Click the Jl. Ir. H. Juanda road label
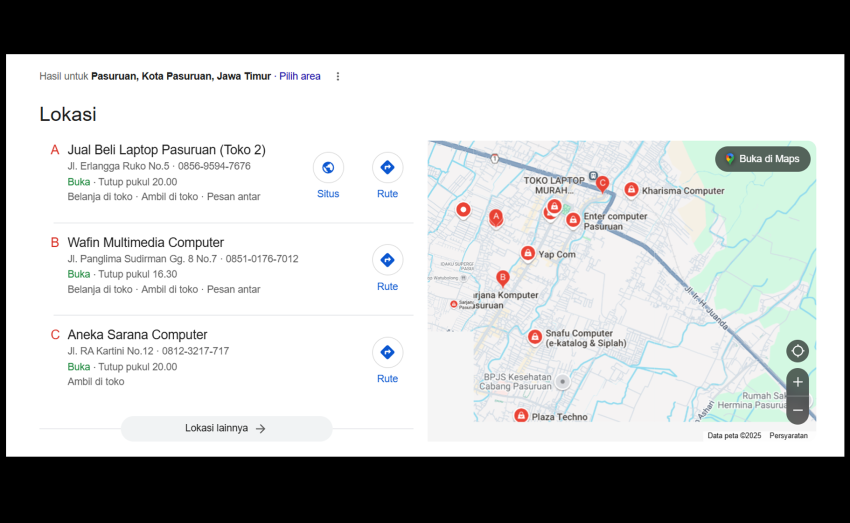Image resolution: width=850 pixels, height=523 pixels. pyautogui.click(x=706, y=307)
